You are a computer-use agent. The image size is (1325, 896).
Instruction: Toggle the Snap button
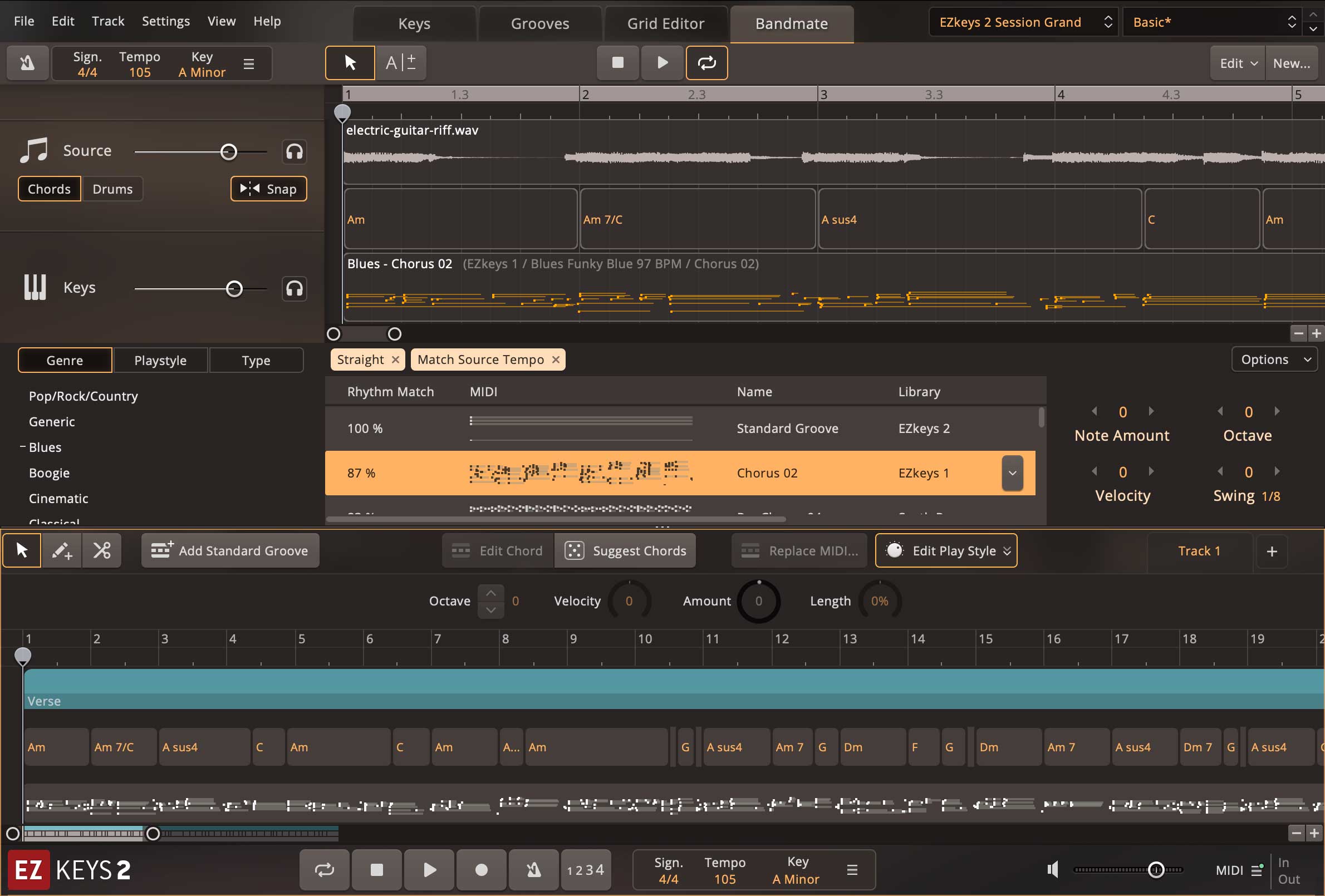268,189
